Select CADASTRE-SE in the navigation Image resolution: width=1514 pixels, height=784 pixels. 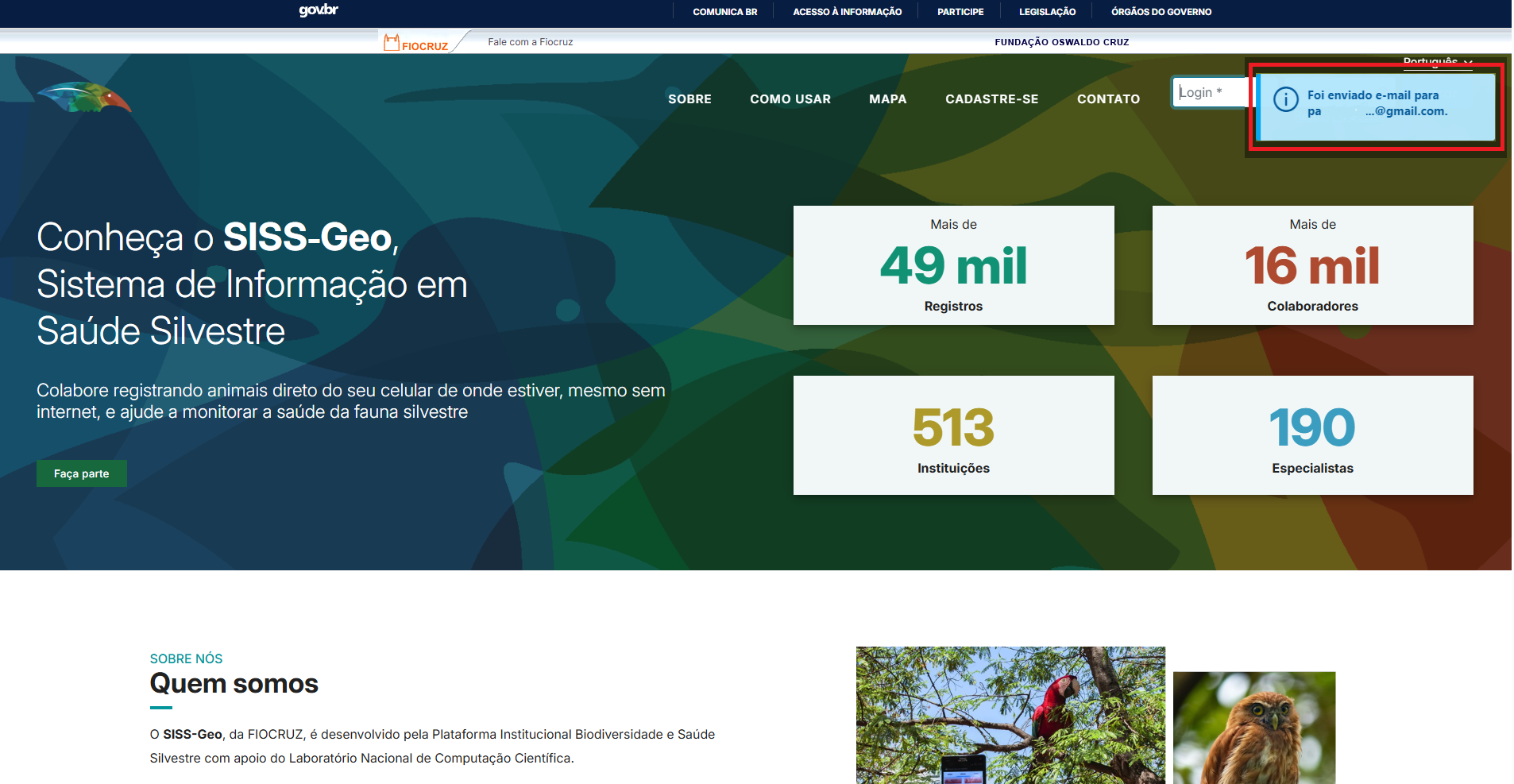click(991, 99)
